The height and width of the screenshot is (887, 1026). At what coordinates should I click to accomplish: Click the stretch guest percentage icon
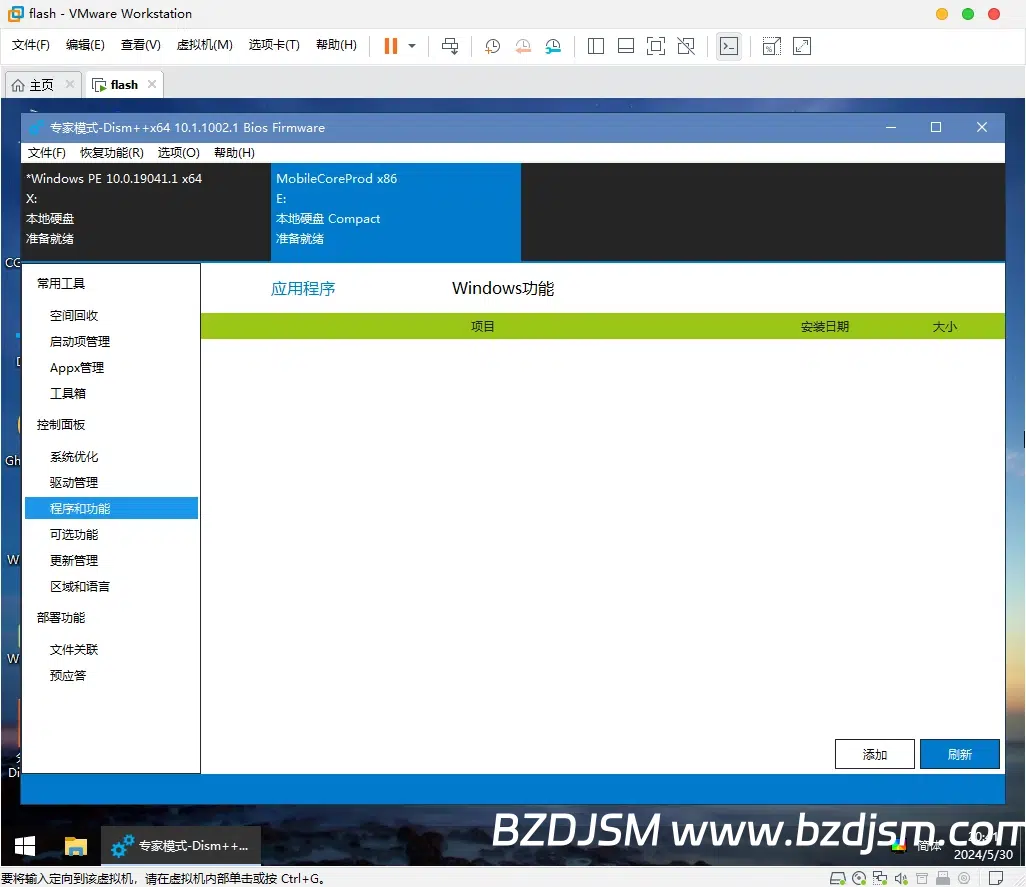point(771,46)
